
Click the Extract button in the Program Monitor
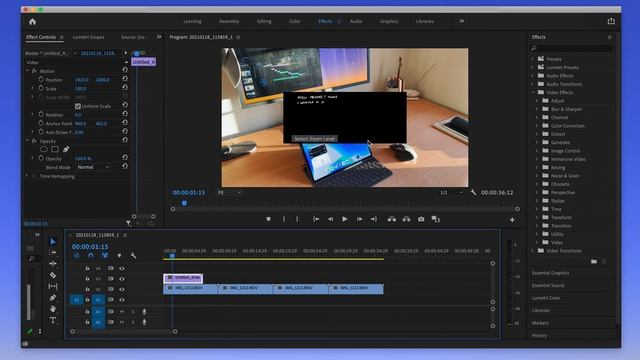[x=407, y=219]
